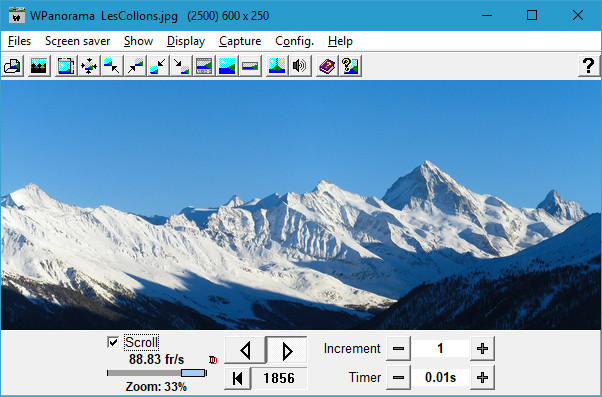Open the Help menu
Viewport: 602px width, 397px height.
(x=340, y=41)
